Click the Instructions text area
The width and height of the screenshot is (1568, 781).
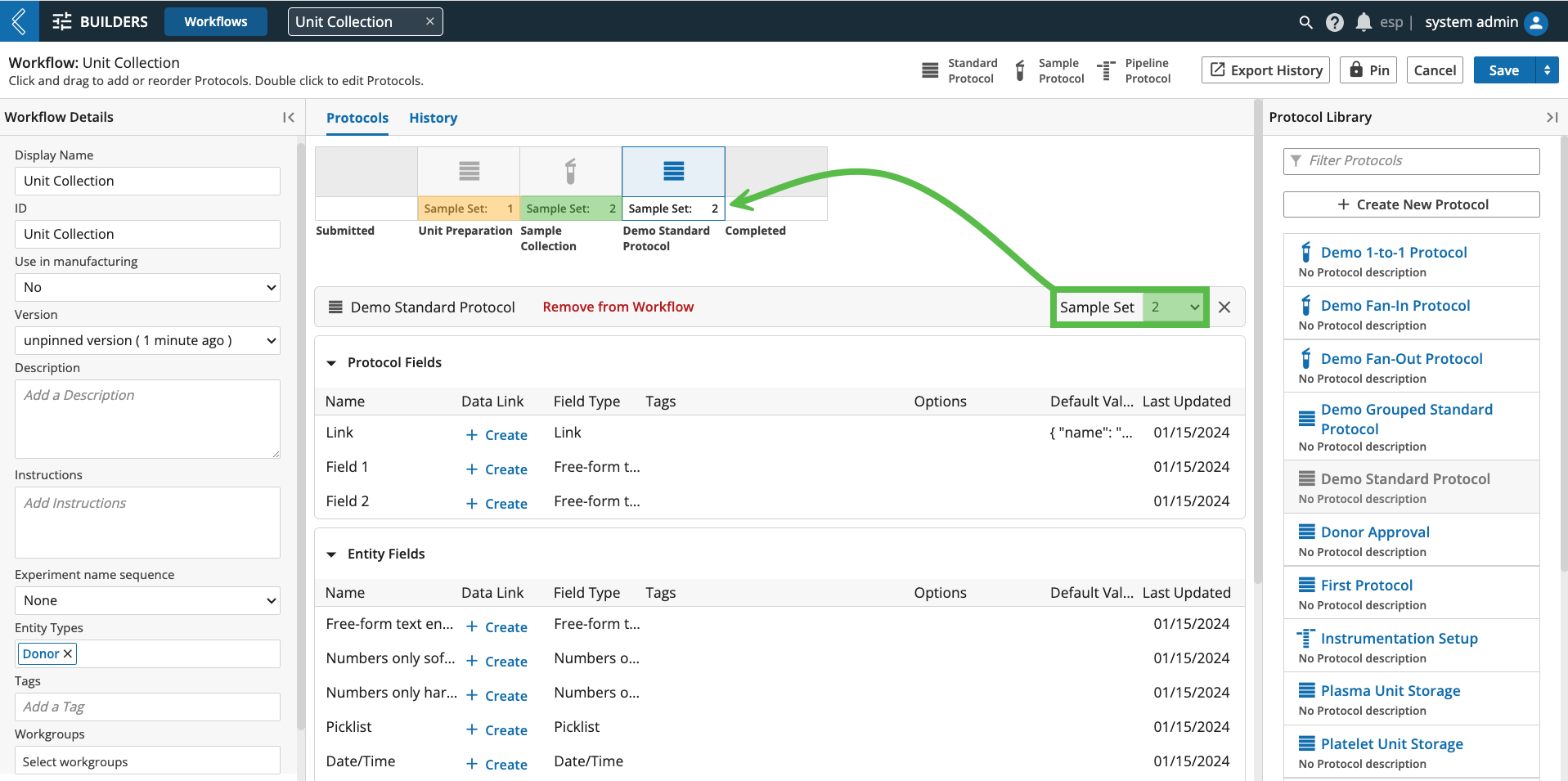coord(147,523)
